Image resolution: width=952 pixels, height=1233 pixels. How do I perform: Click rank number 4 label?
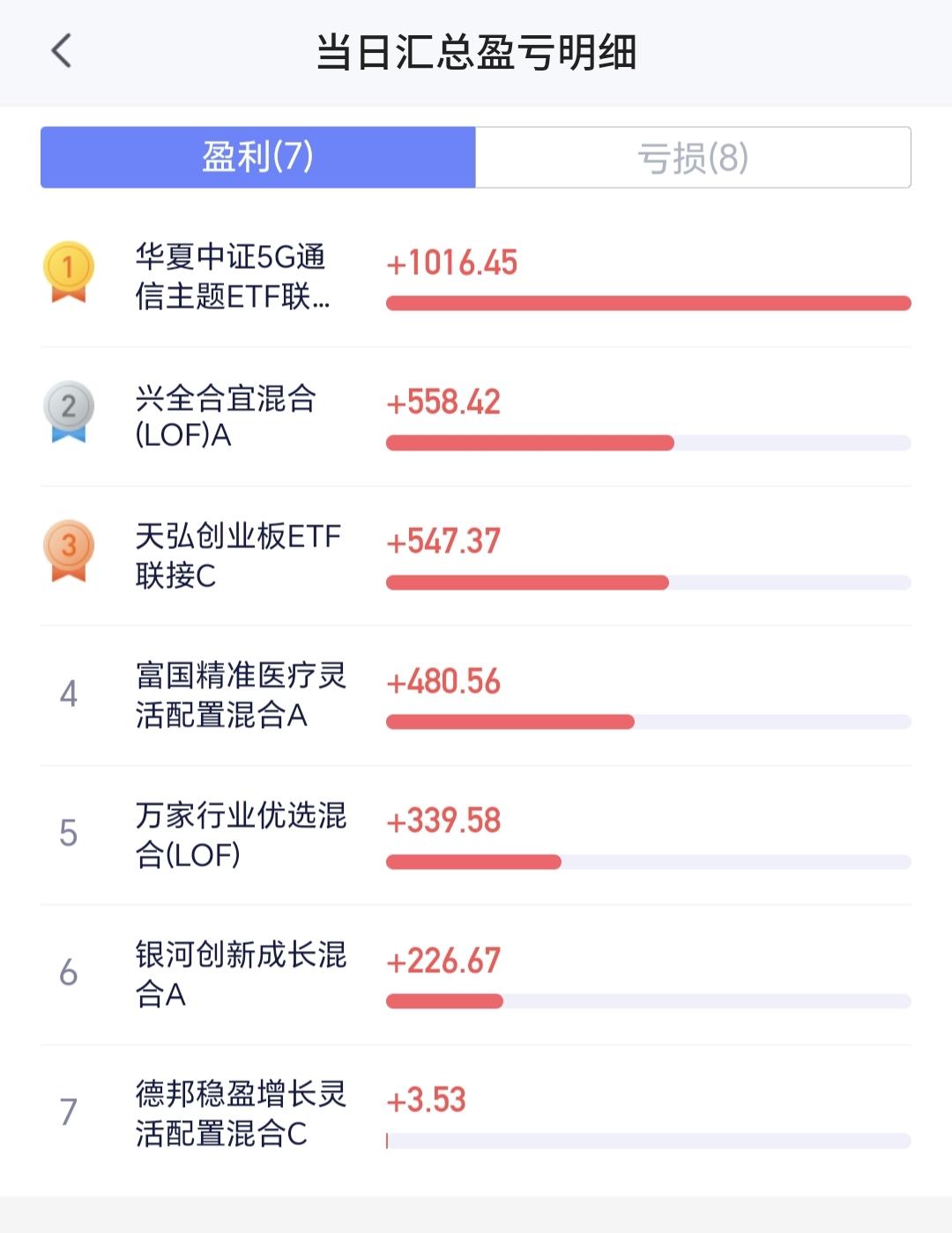coord(69,694)
